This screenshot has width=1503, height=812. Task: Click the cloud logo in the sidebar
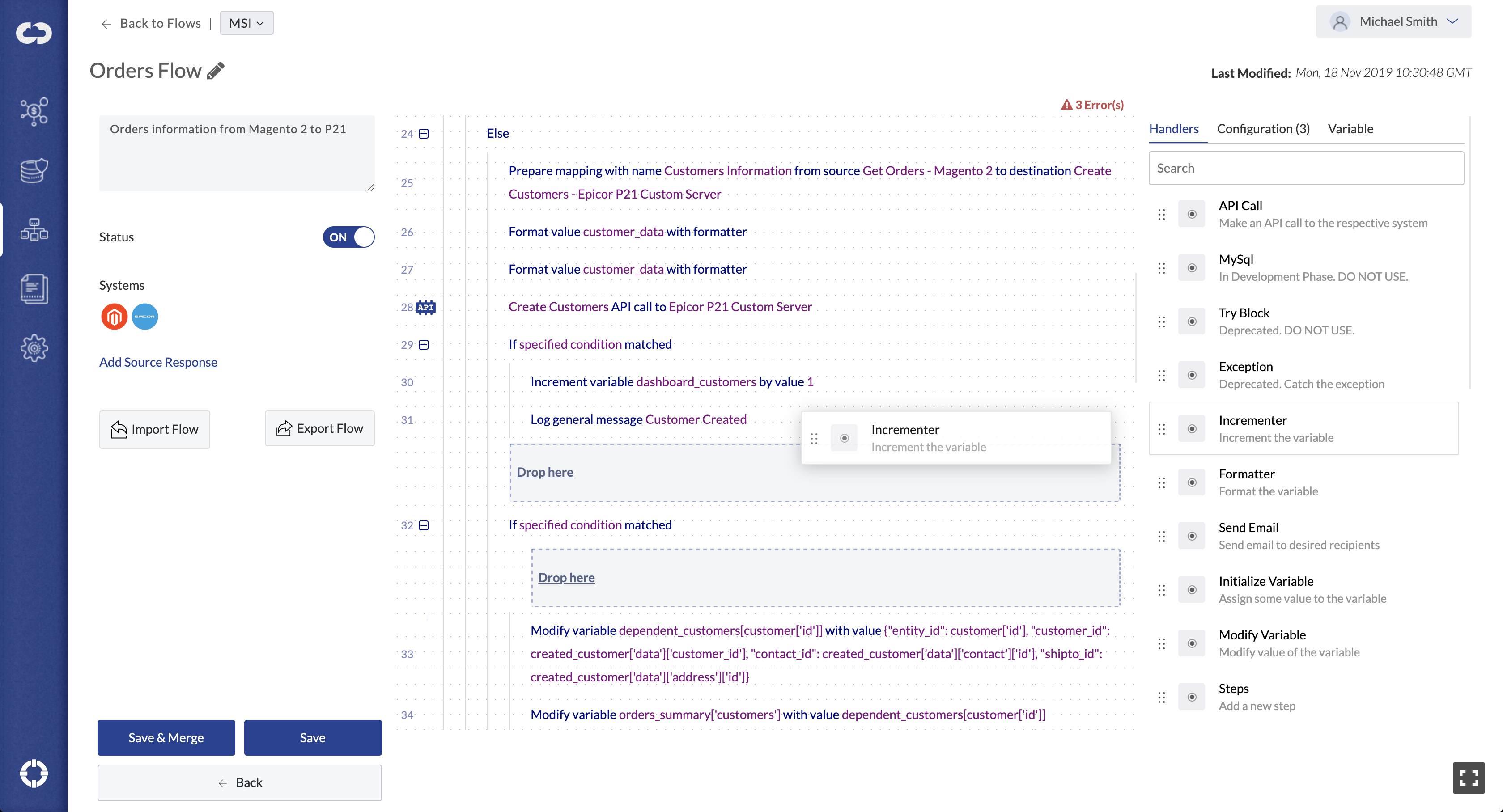pos(34,33)
